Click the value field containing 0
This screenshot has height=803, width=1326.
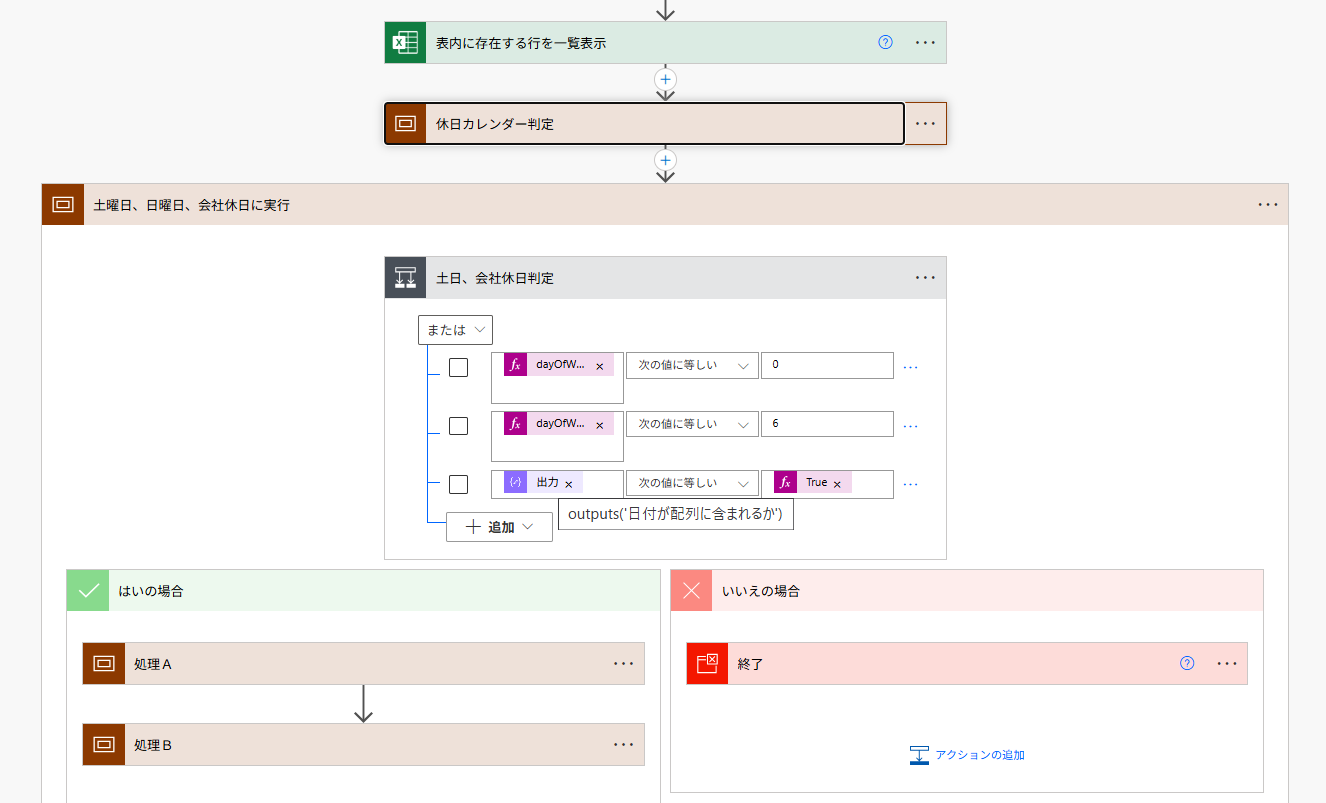tap(827, 365)
